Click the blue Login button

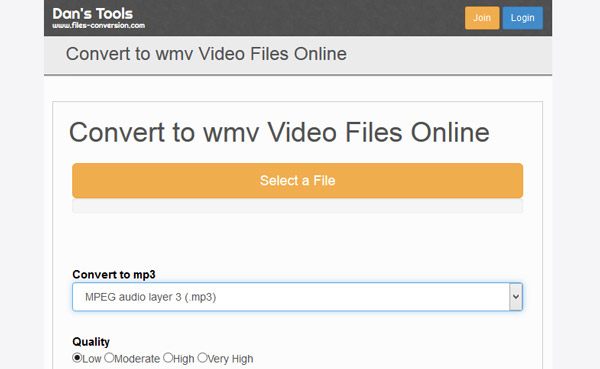522,18
